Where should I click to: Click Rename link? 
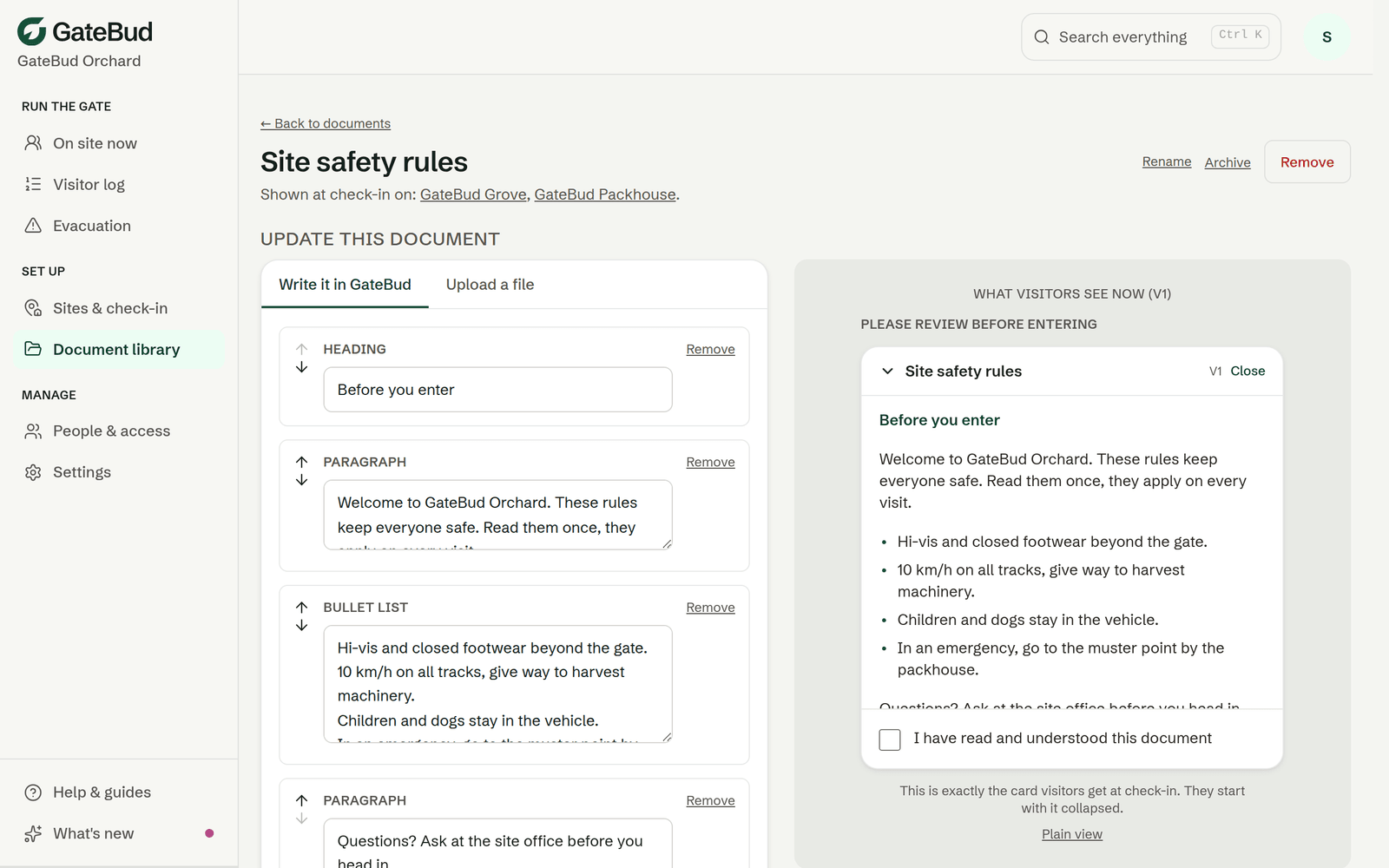coord(1167,161)
